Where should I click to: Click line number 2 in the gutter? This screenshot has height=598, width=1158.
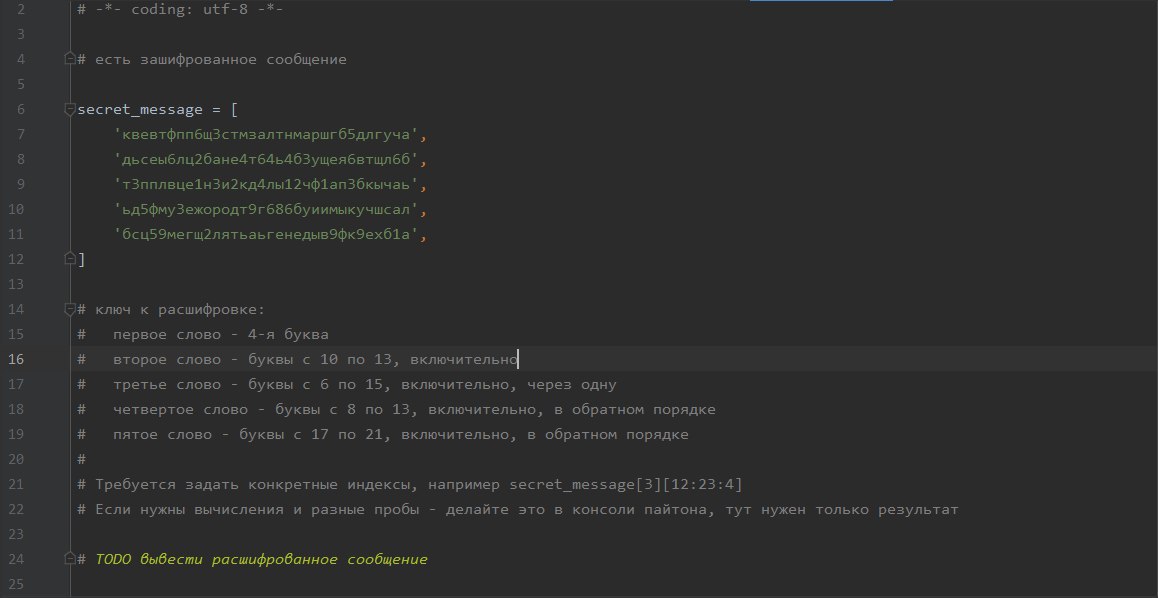tap(21, 10)
